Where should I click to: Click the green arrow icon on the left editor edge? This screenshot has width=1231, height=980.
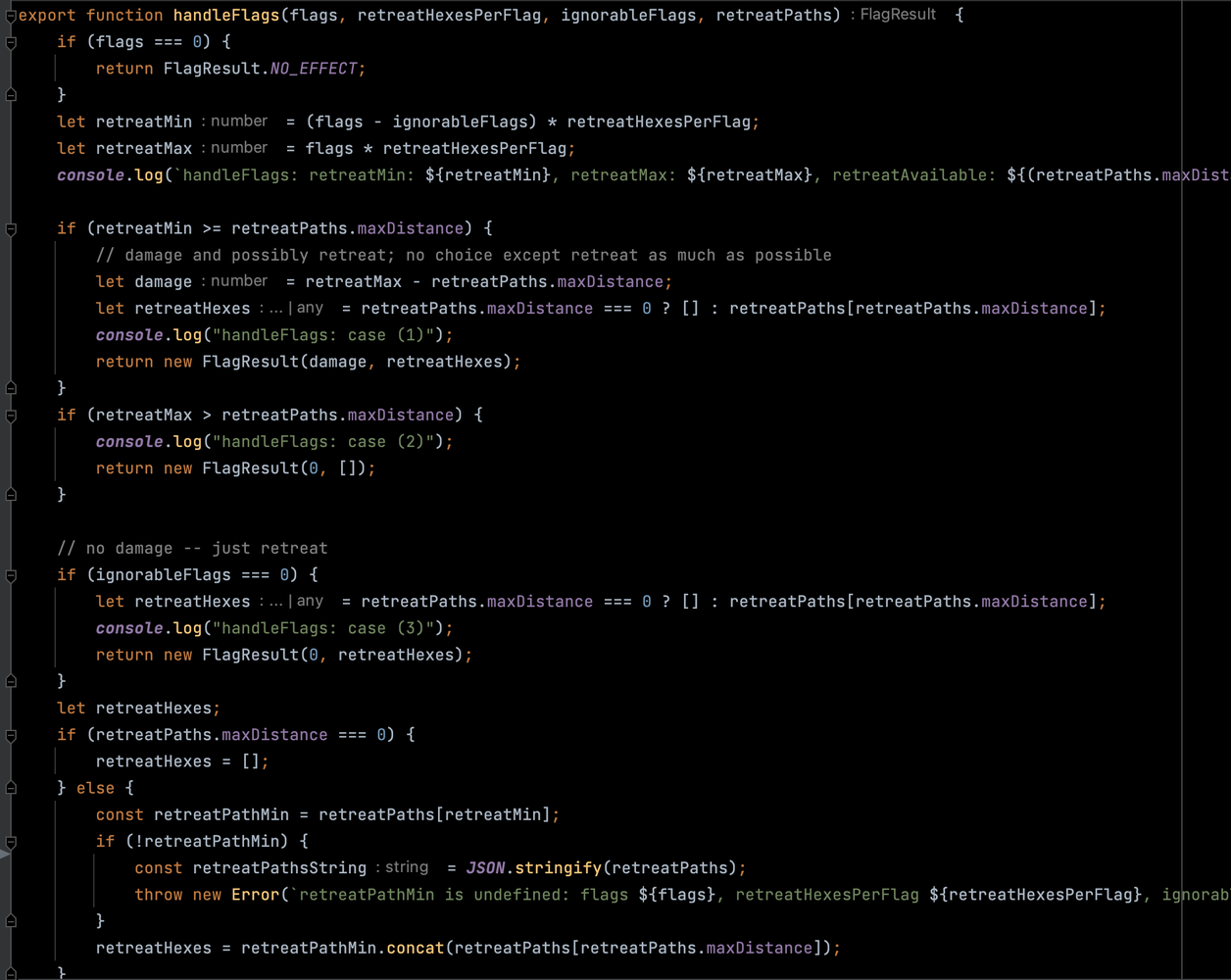(4, 855)
